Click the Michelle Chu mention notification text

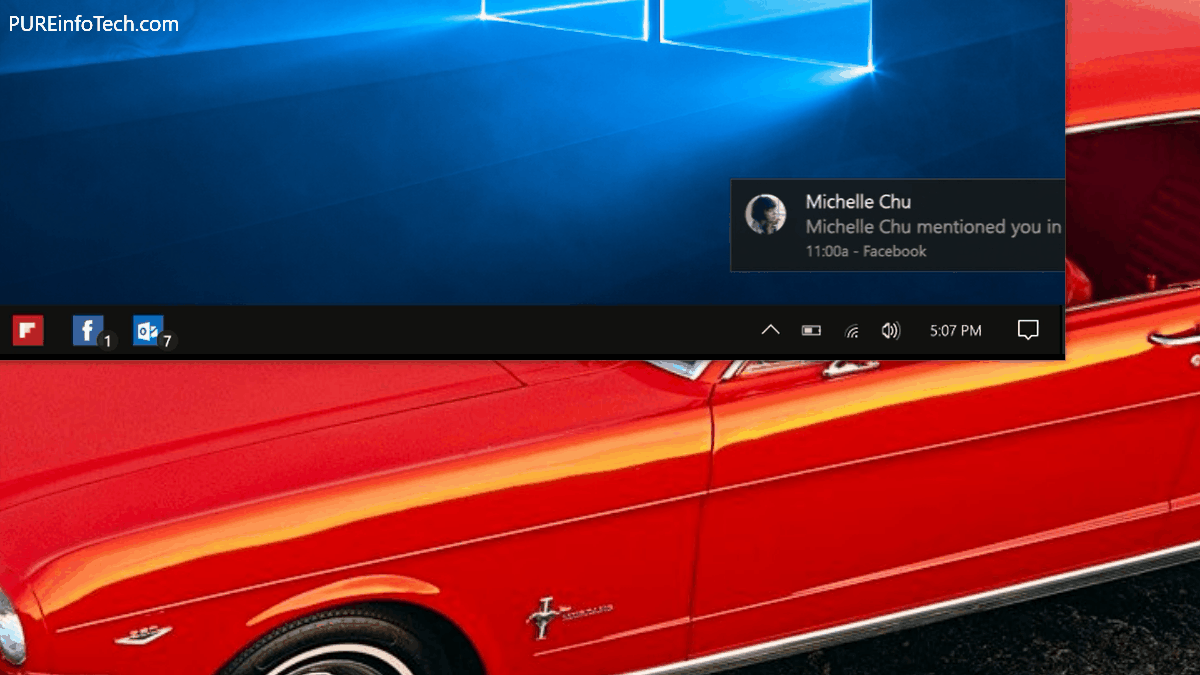pos(932,227)
